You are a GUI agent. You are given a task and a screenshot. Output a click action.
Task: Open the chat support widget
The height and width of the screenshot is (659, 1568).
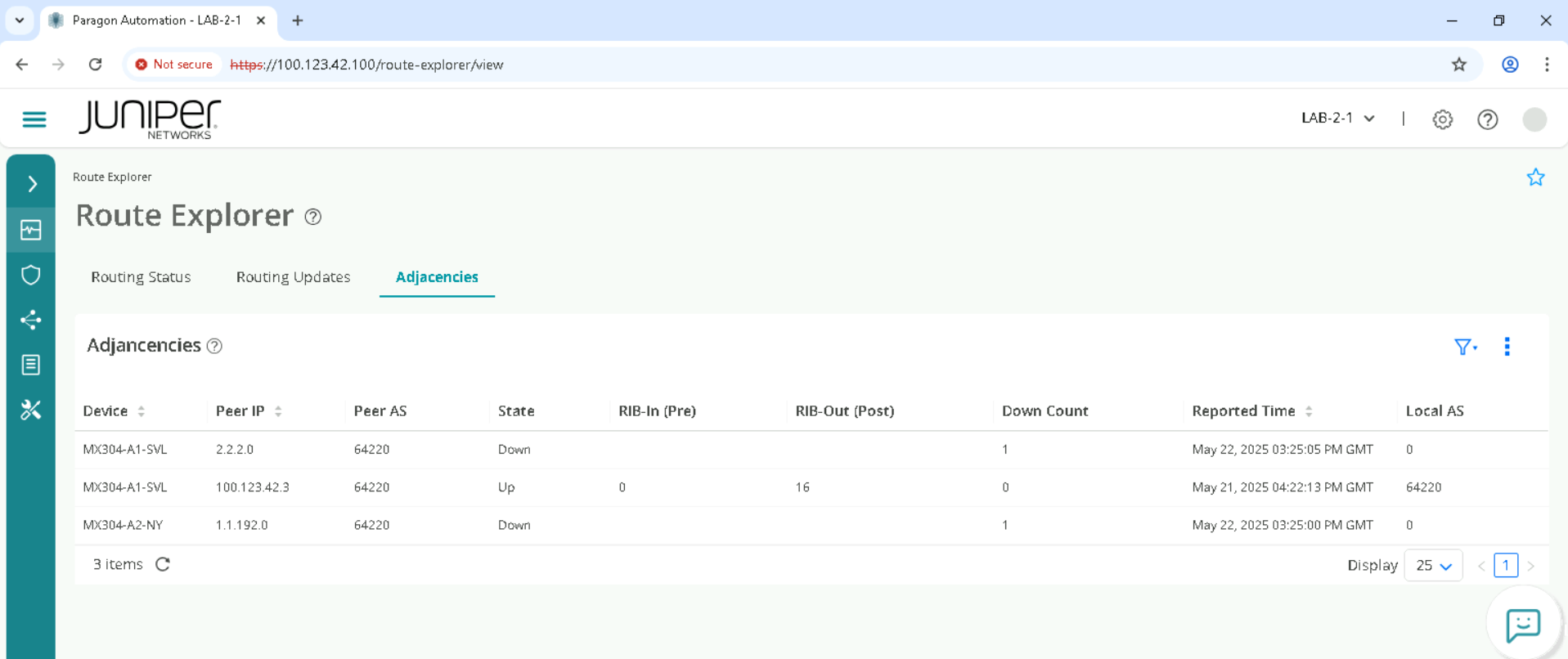pos(1522,625)
